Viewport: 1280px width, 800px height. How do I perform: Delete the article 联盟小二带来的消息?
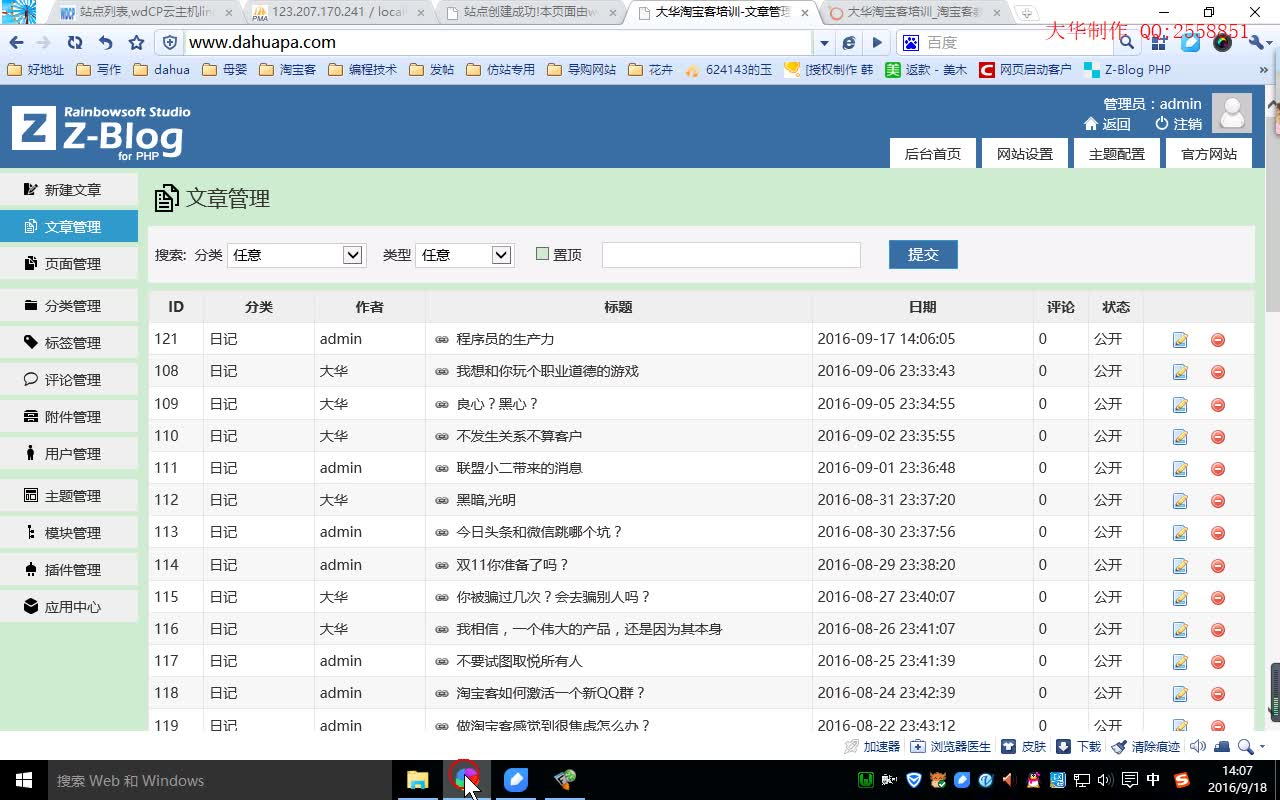click(1217, 469)
